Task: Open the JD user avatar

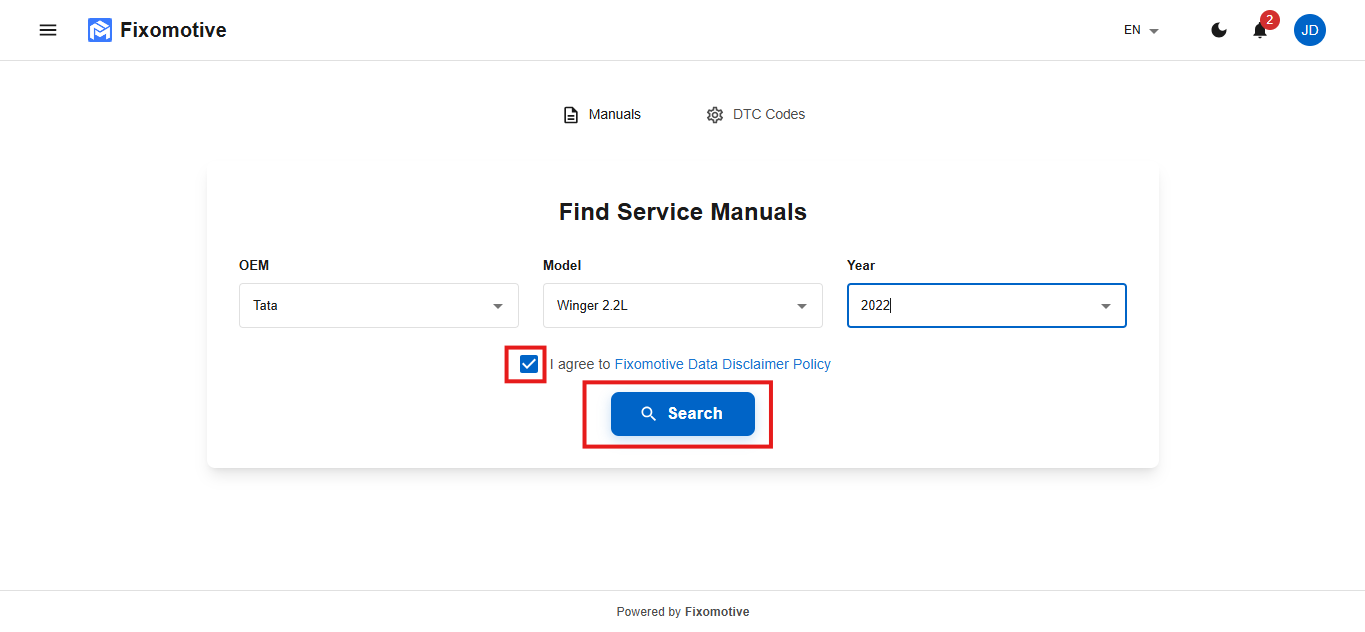Action: tap(1309, 30)
